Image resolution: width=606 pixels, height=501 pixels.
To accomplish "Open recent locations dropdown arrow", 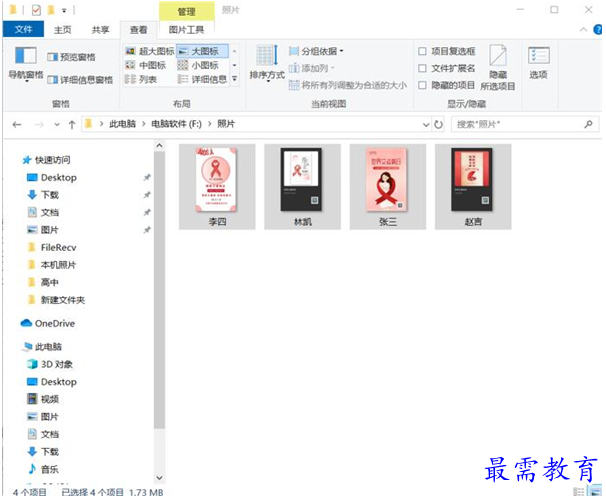I will pos(57,124).
